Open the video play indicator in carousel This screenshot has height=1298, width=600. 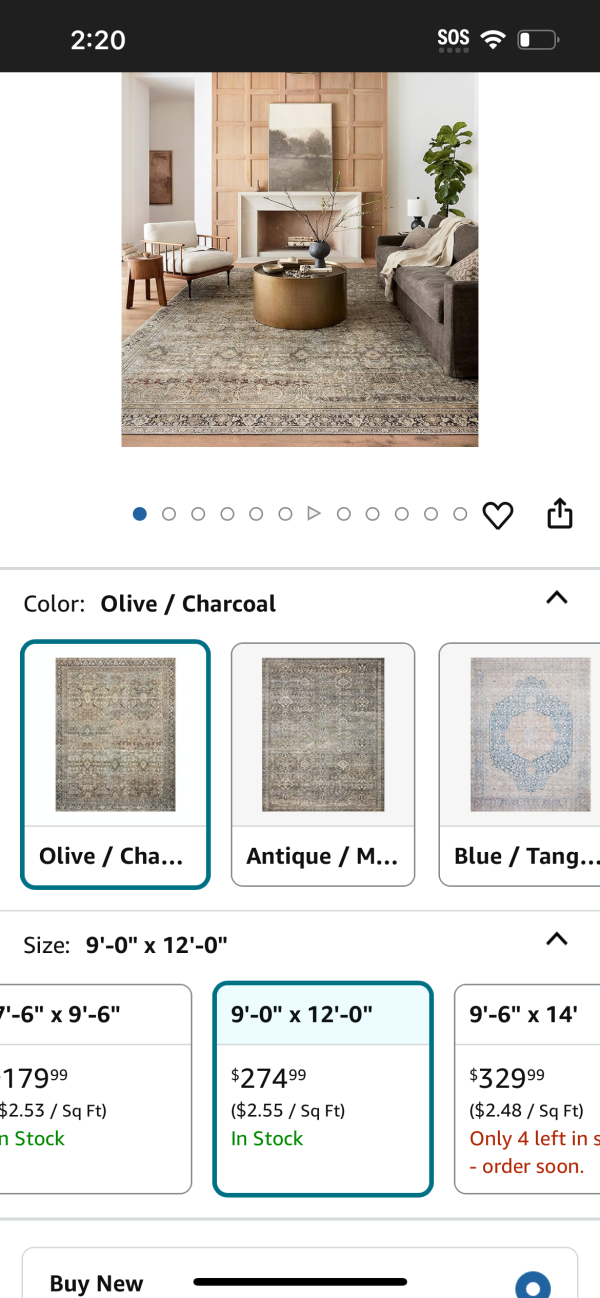click(x=314, y=514)
